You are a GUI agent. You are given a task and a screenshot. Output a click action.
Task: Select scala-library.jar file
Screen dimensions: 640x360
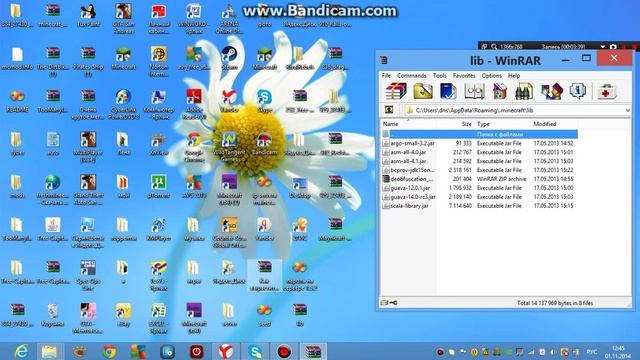tap(480, 206)
